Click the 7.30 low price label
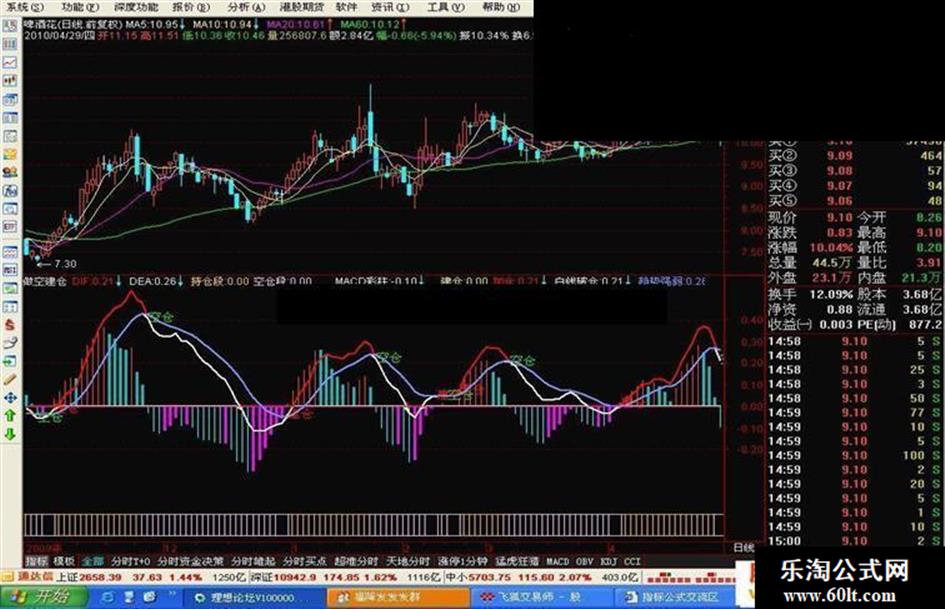Viewport: 945px width, 609px height. [65, 264]
